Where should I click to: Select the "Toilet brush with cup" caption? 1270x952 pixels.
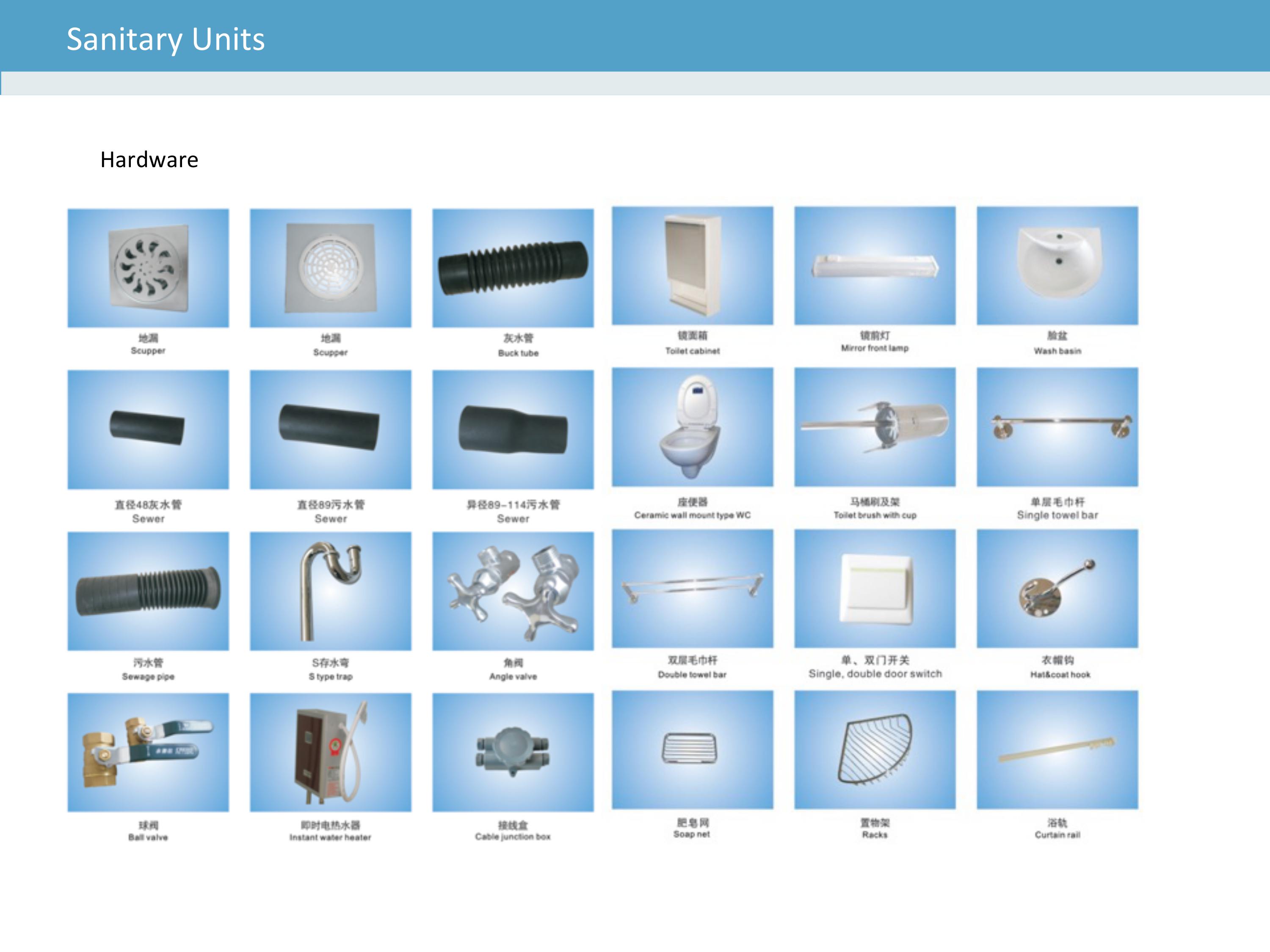coord(875,515)
